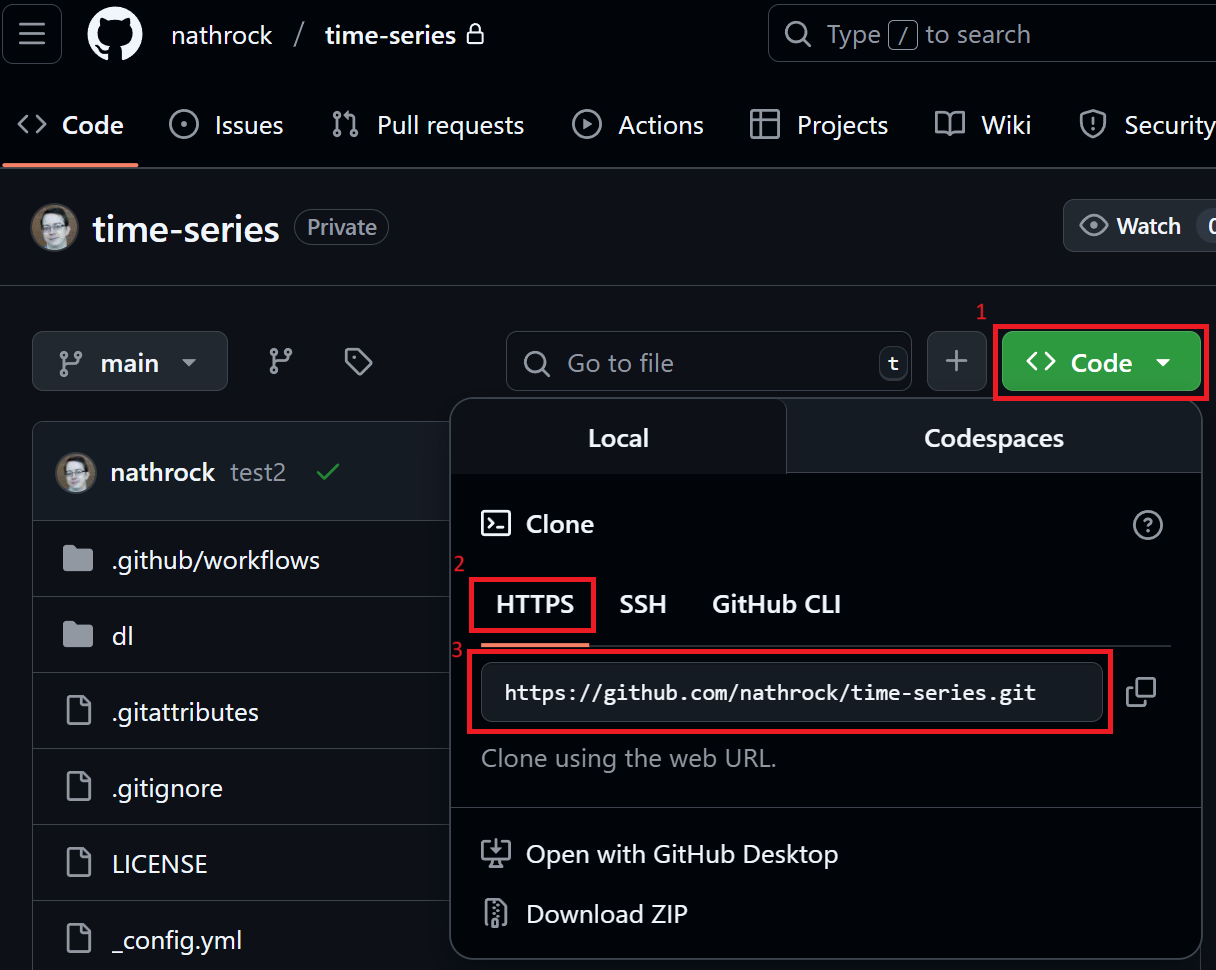The width and height of the screenshot is (1216, 970).
Task: View repository tags icon
Action: point(358,362)
